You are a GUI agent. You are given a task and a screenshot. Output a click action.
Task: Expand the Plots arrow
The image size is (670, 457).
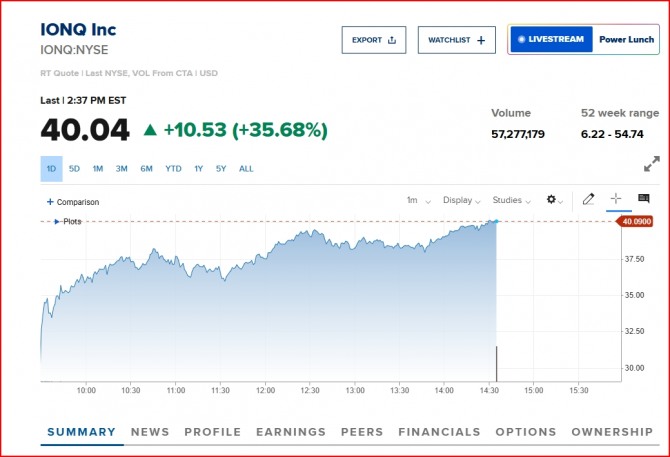(x=57, y=221)
